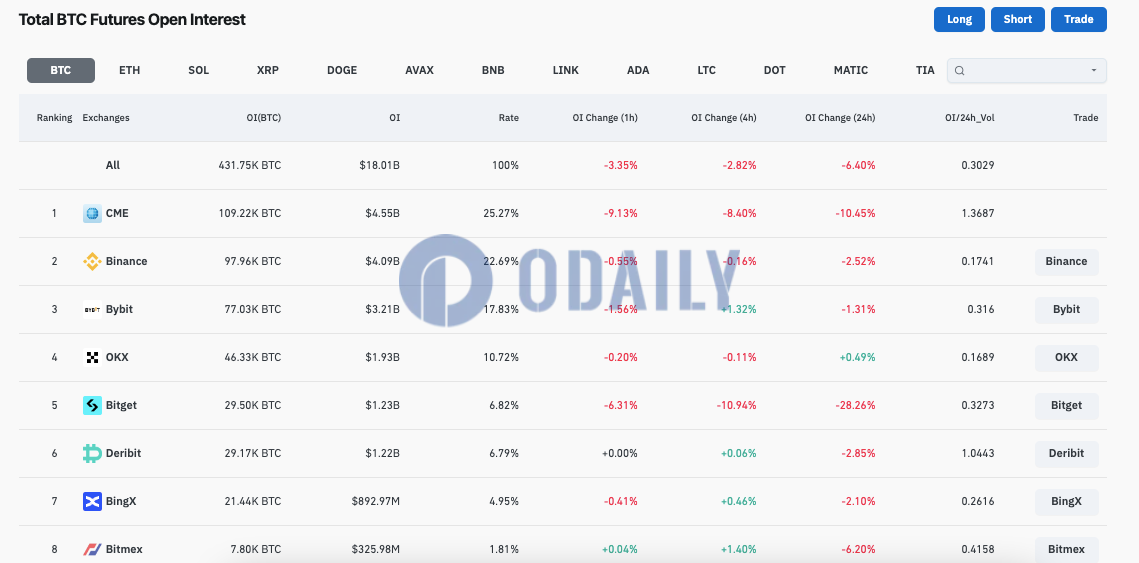Click the Deribit logo icon
This screenshot has height=563, width=1139.
pyautogui.click(x=92, y=453)
